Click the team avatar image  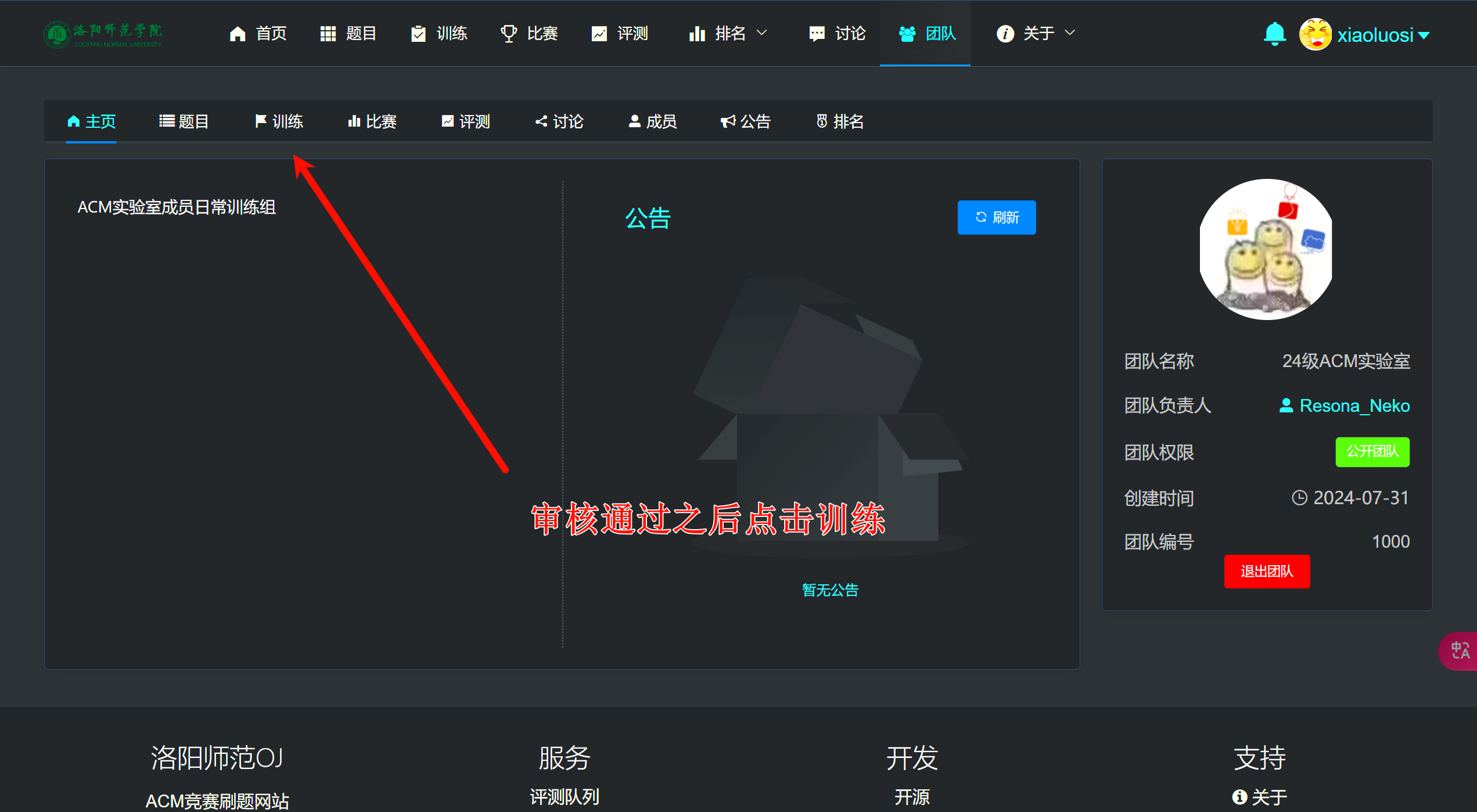click(x=1266, y=249)
